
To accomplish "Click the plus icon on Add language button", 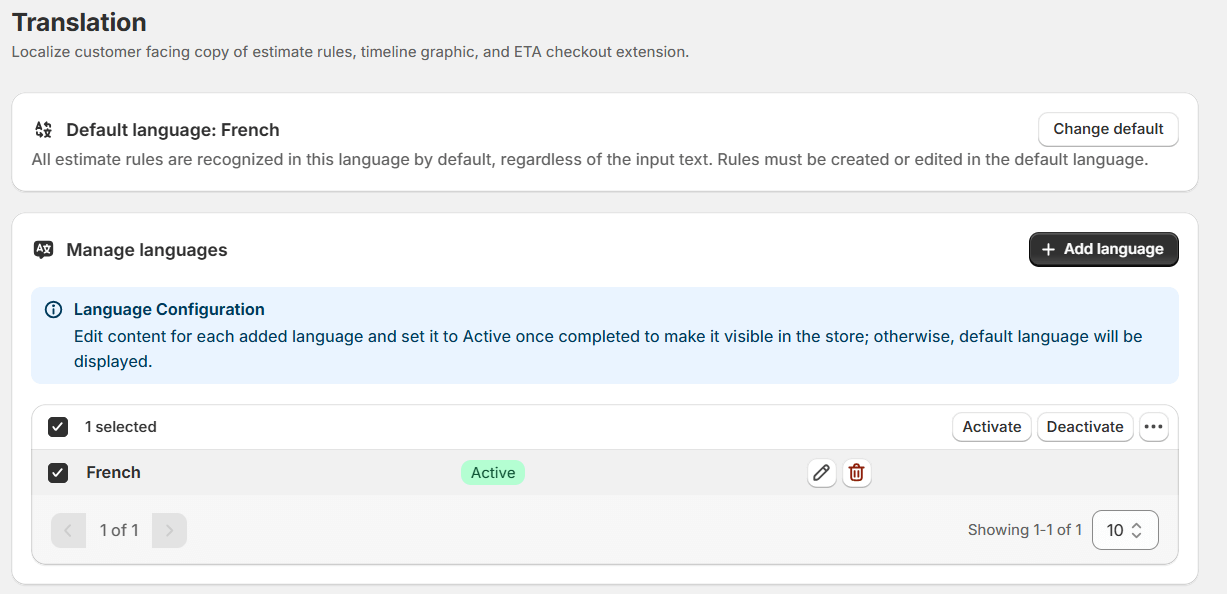I will click(x=1046, y=249).
